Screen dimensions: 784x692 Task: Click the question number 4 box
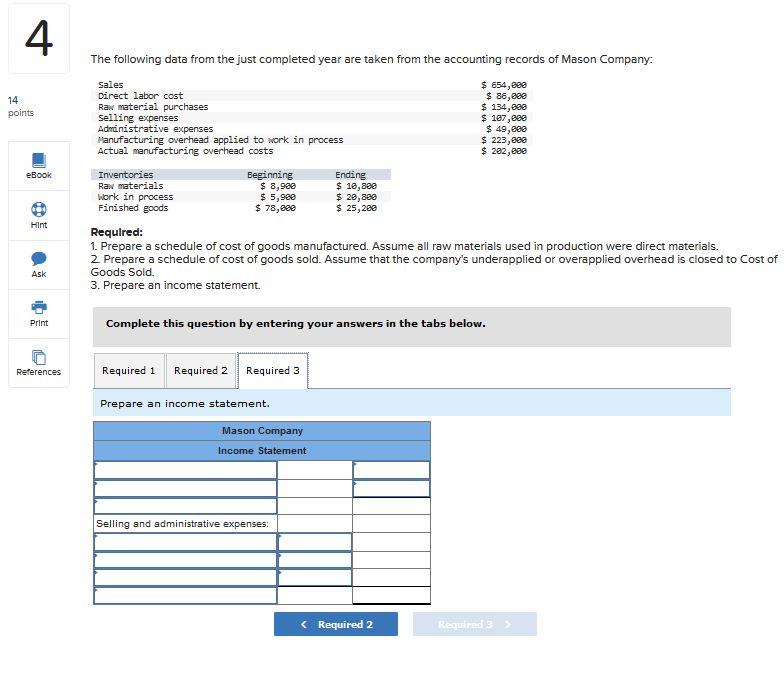[39, 38]
